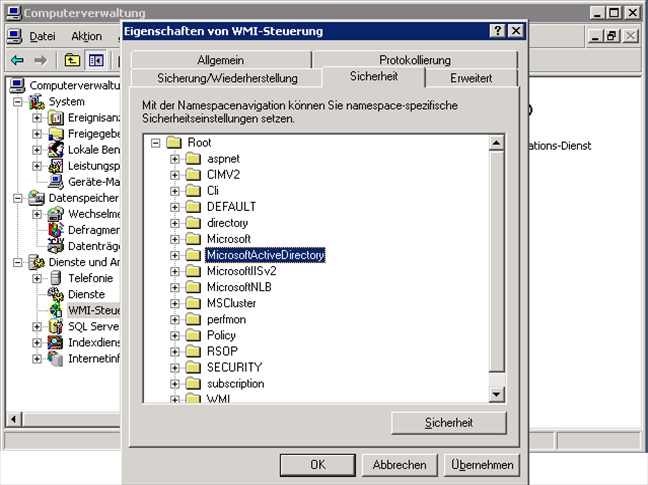Click the Dienste und Anwendungen icon

pyautogui.click(x=37, y=262)
